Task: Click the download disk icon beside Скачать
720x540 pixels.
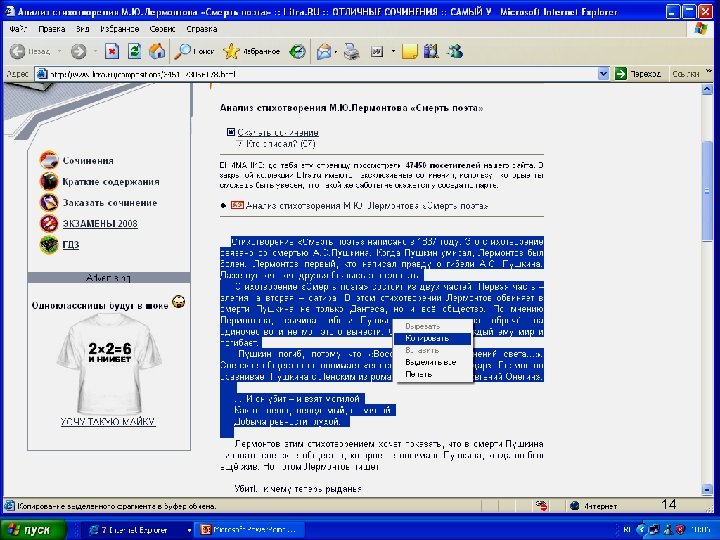Action: pyautogui.click(x=231, y=132)
